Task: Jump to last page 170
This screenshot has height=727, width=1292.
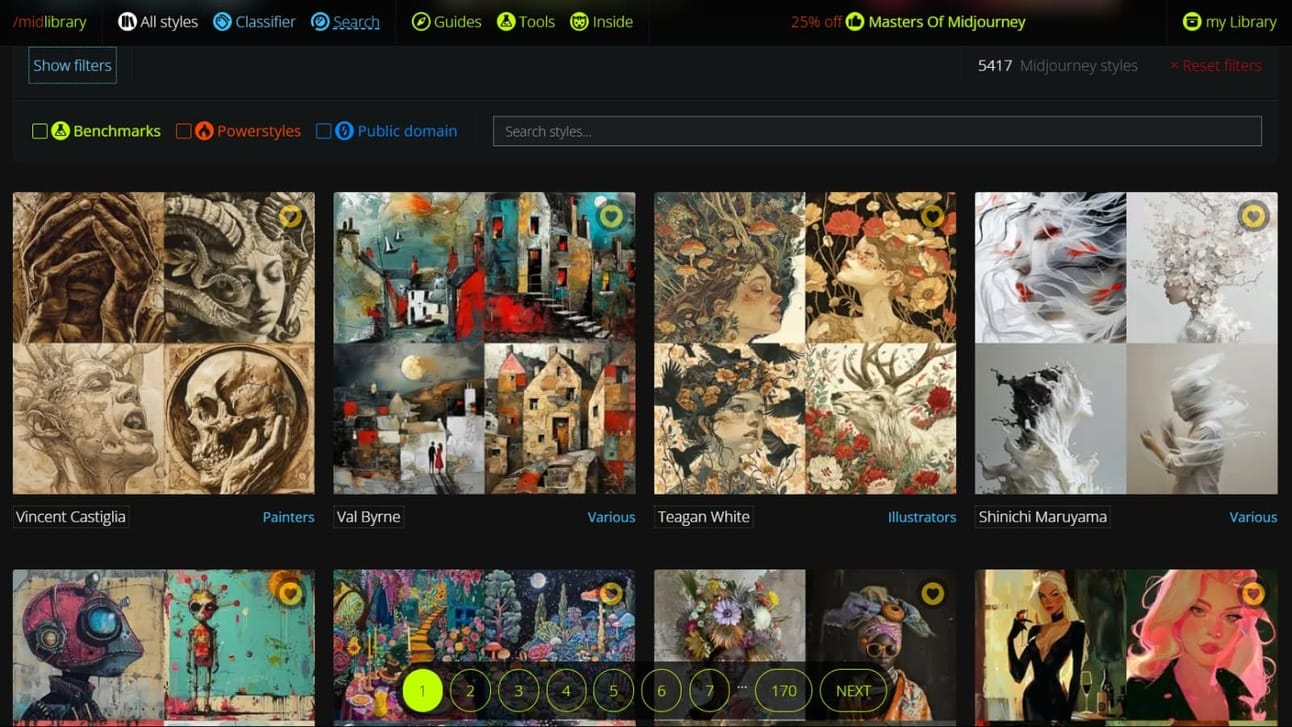Action: click(784, 691)
